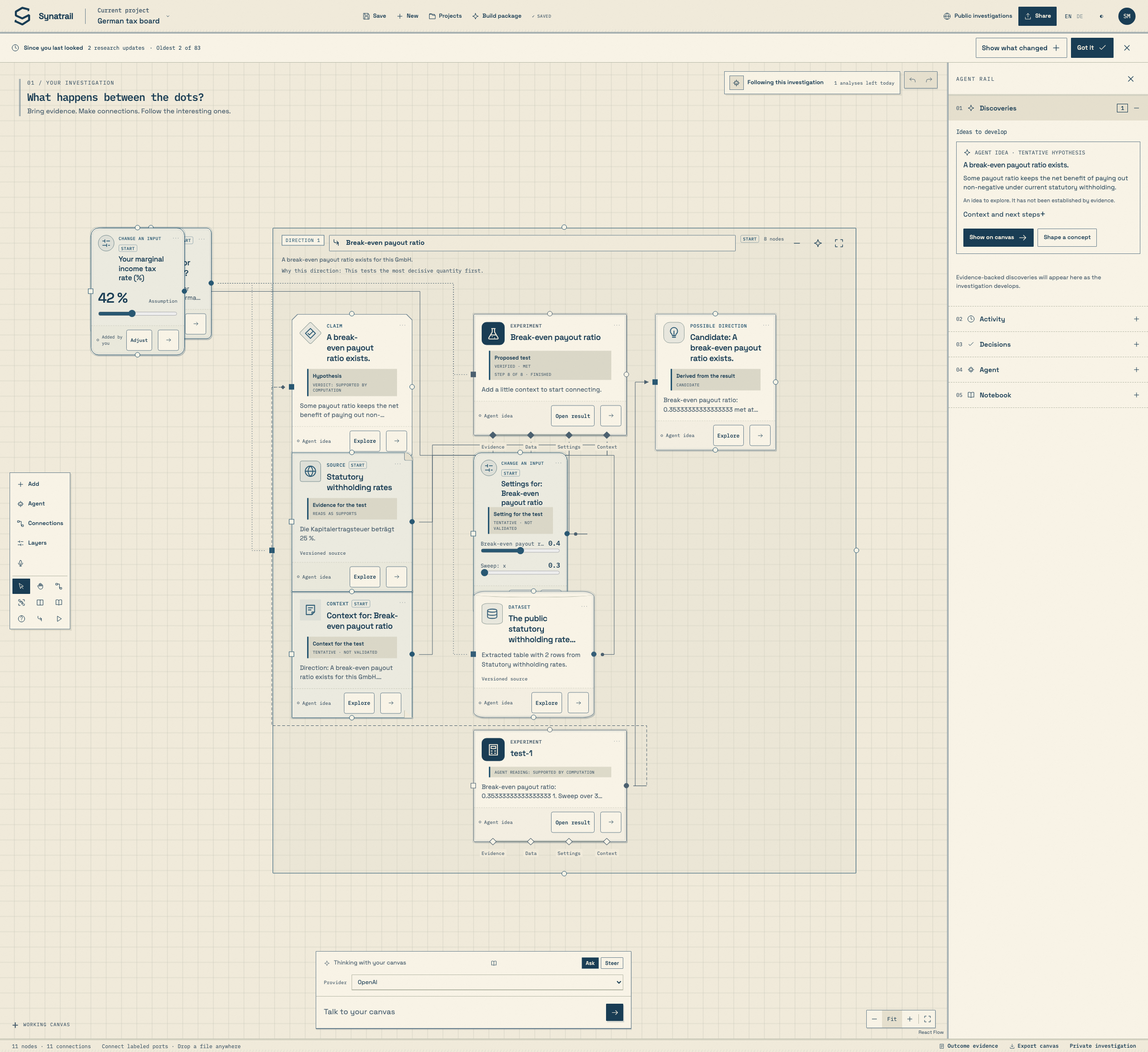This screenshot has height=1052, width=1148.
Task: Click the microphone icon in the left palette
Action: point(21,564)
